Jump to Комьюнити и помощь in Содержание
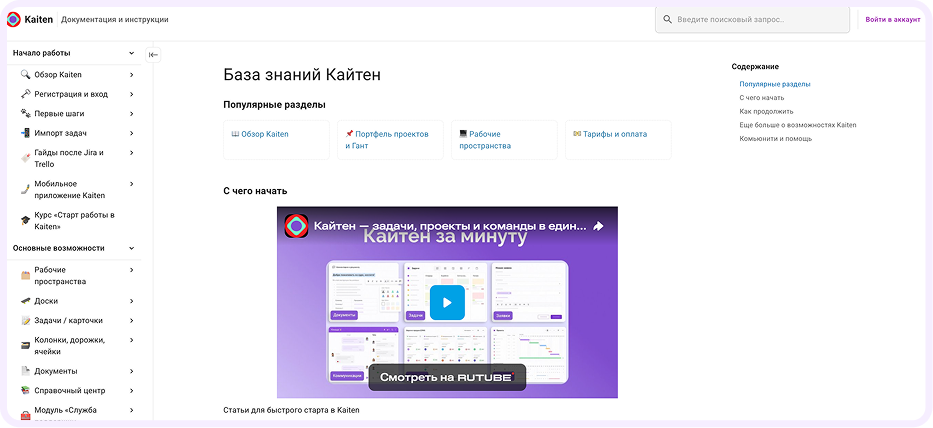 coord(775,139)
